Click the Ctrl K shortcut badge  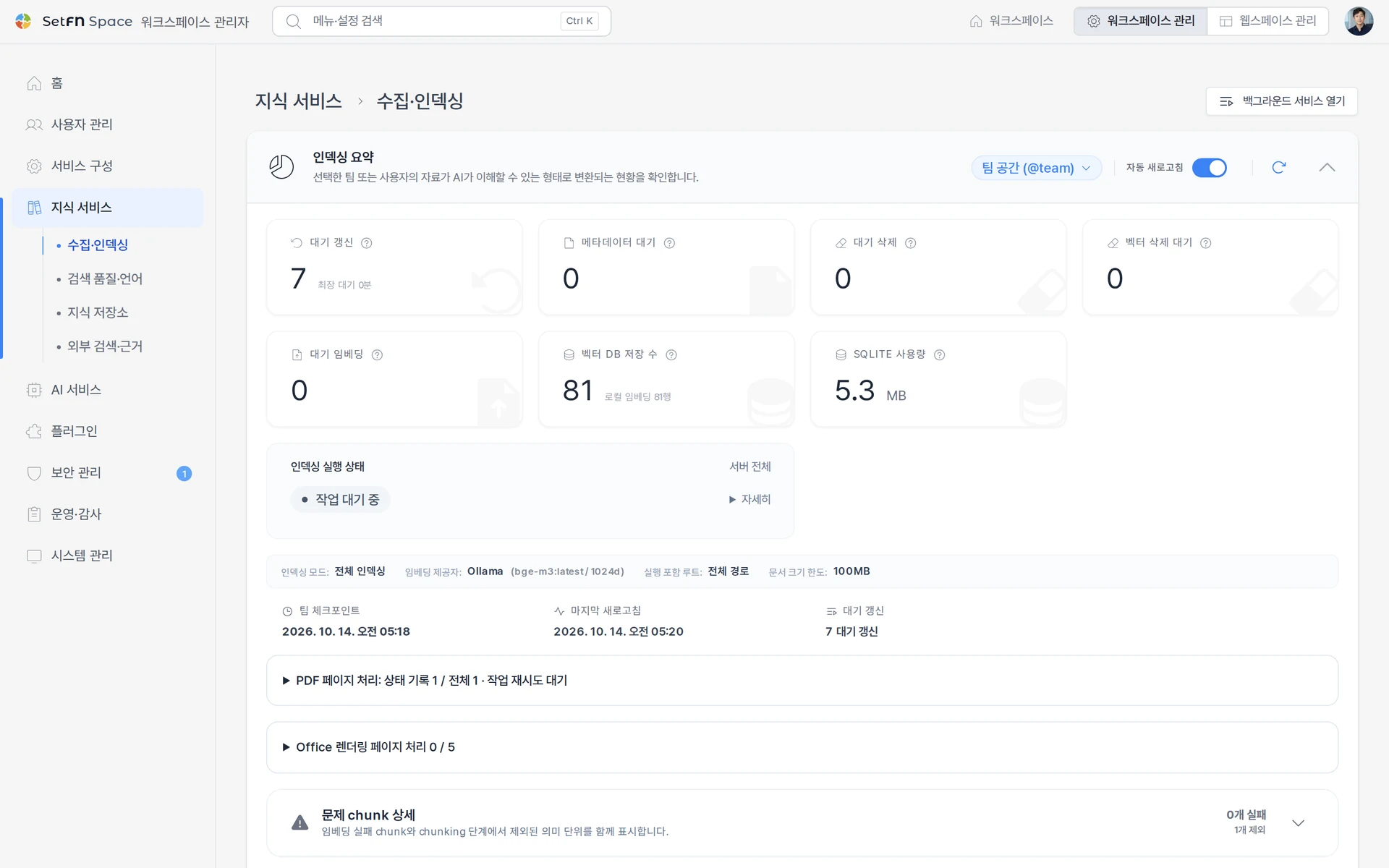coord(579,21)
